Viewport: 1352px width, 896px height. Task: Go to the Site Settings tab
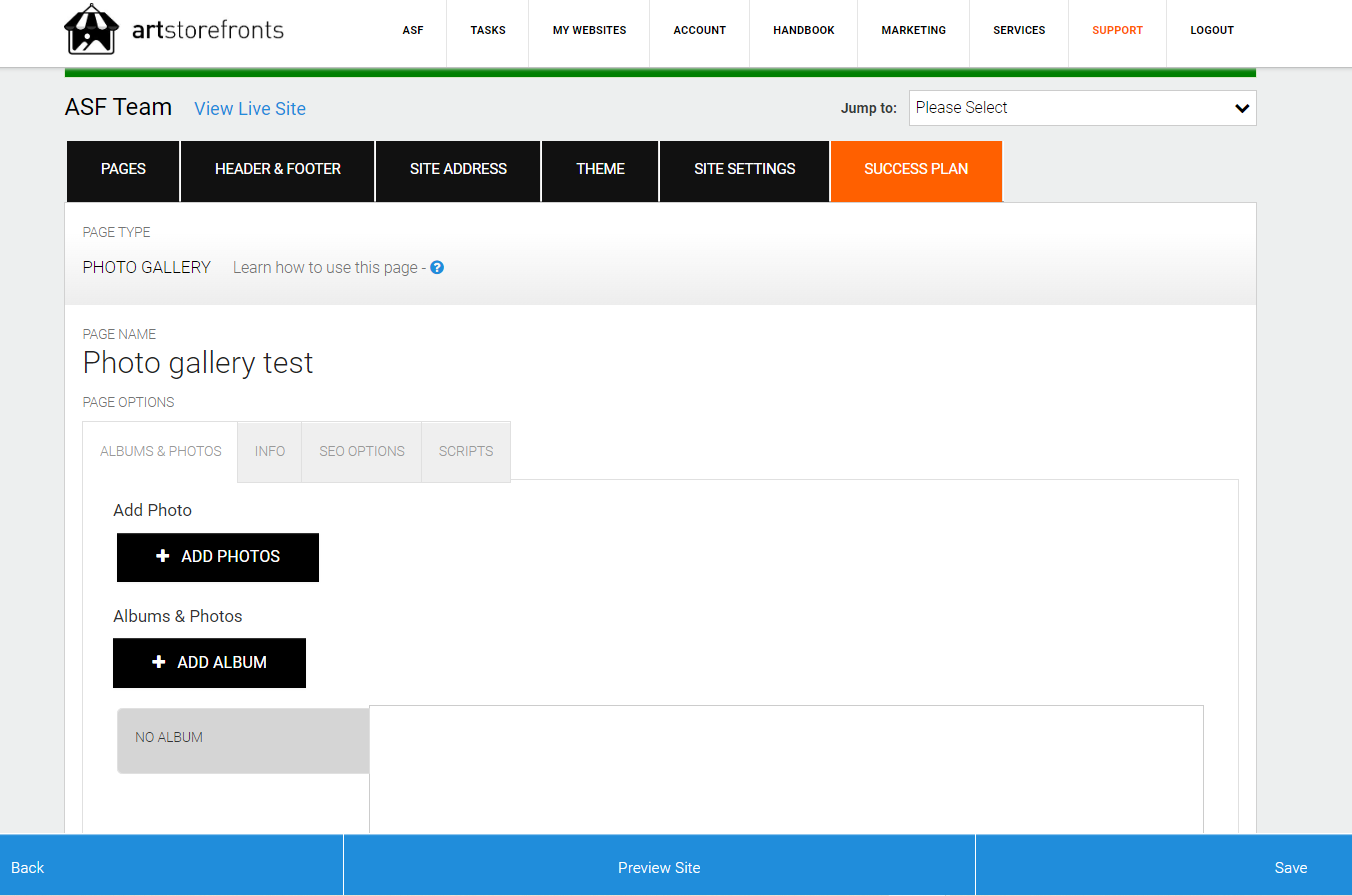(x=745, y=170)
